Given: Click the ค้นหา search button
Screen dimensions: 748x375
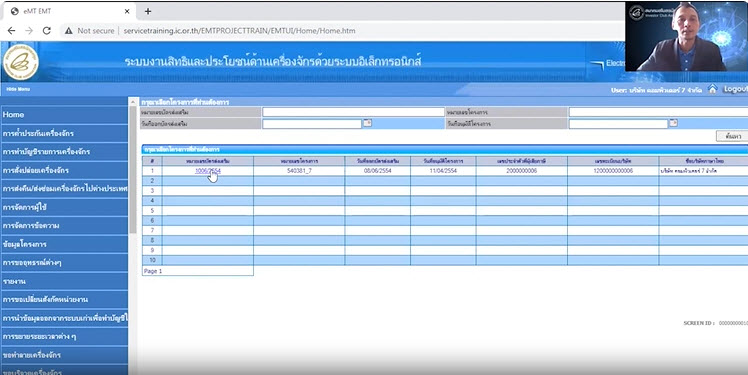Looking at the screenshot, I should click(732, 136).
